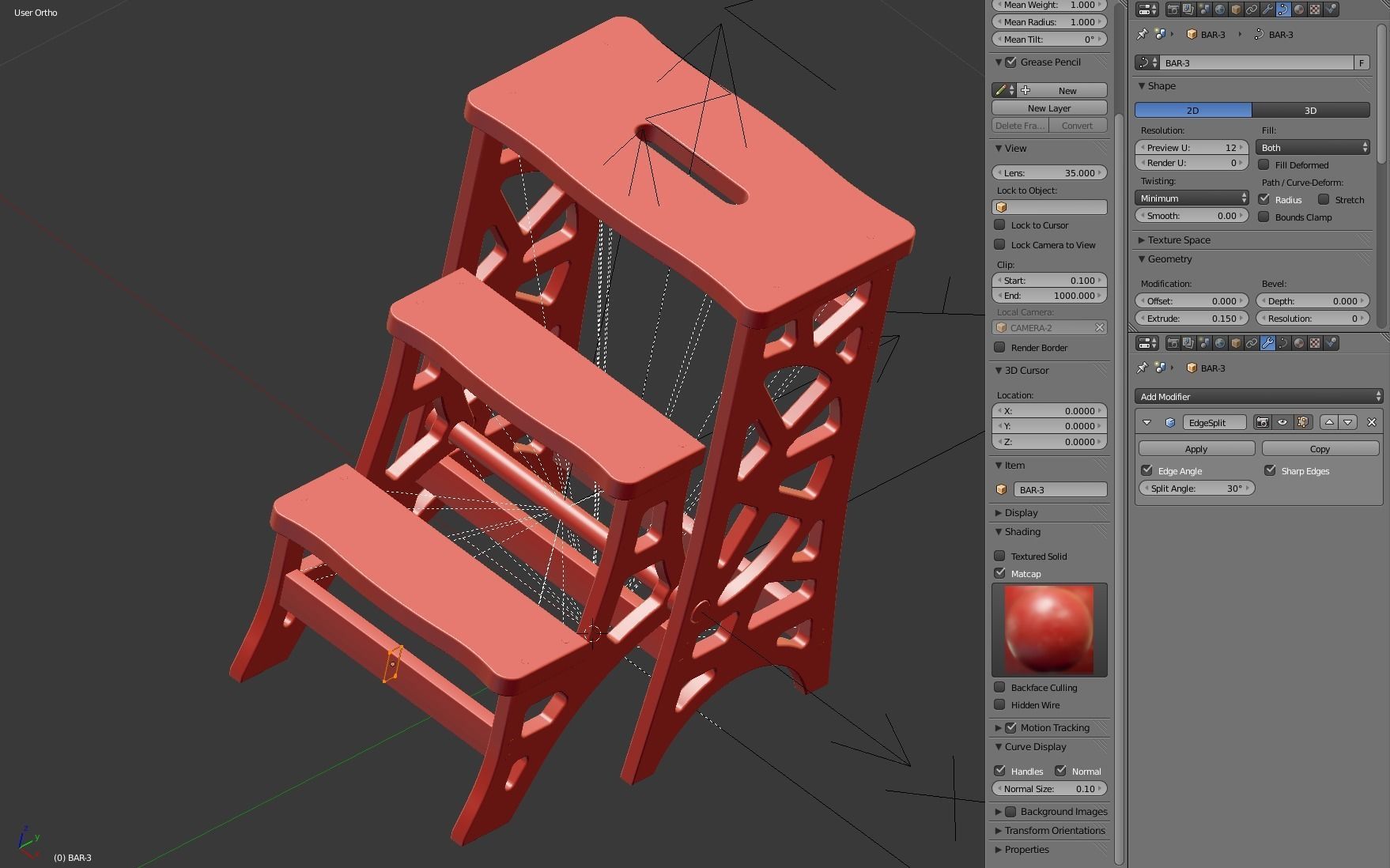Open Curve Data tab in the modifier editor
This screenshot has height=868, width=1390.
pos(1283,343)
